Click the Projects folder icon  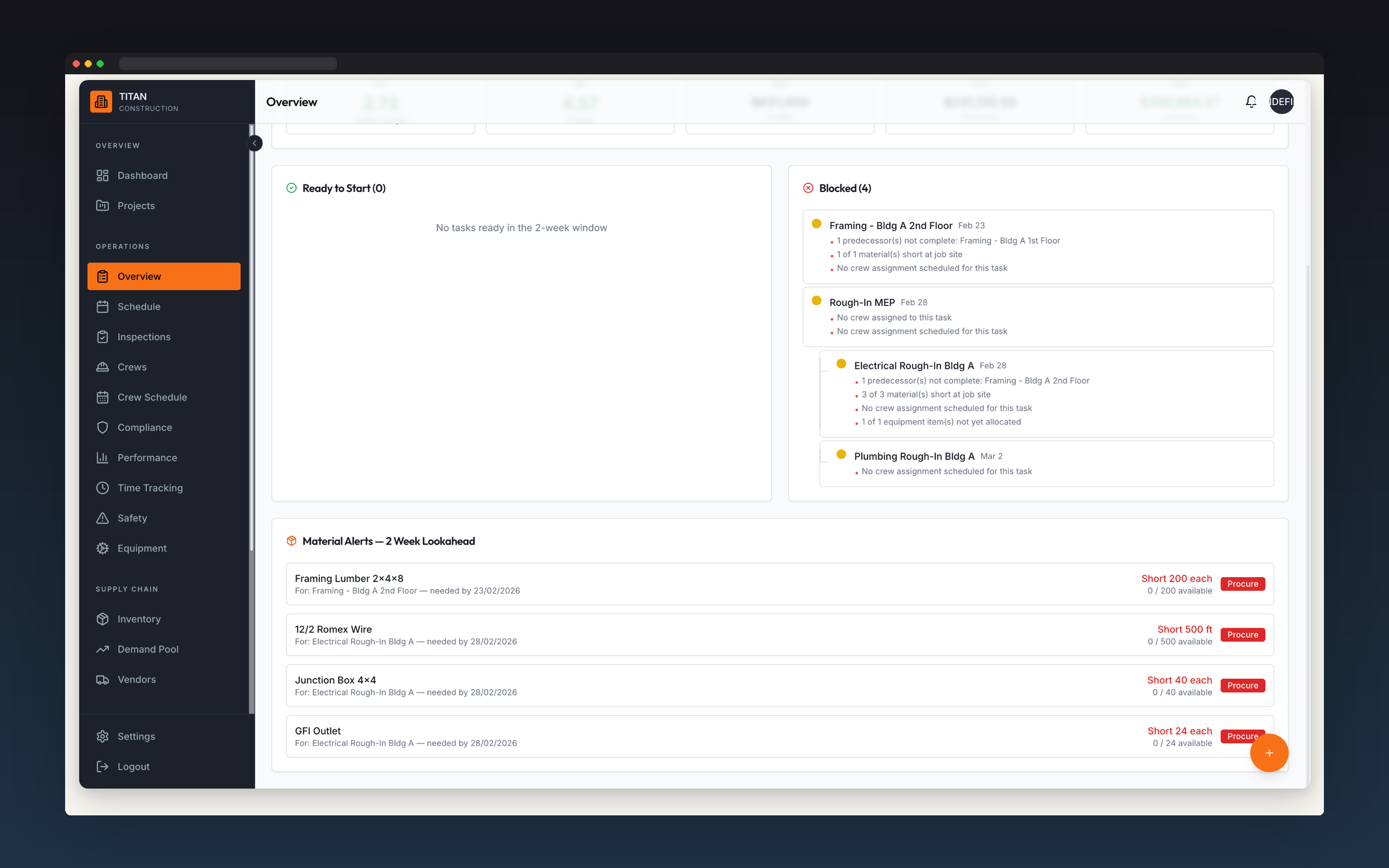[x=102, y=206]
